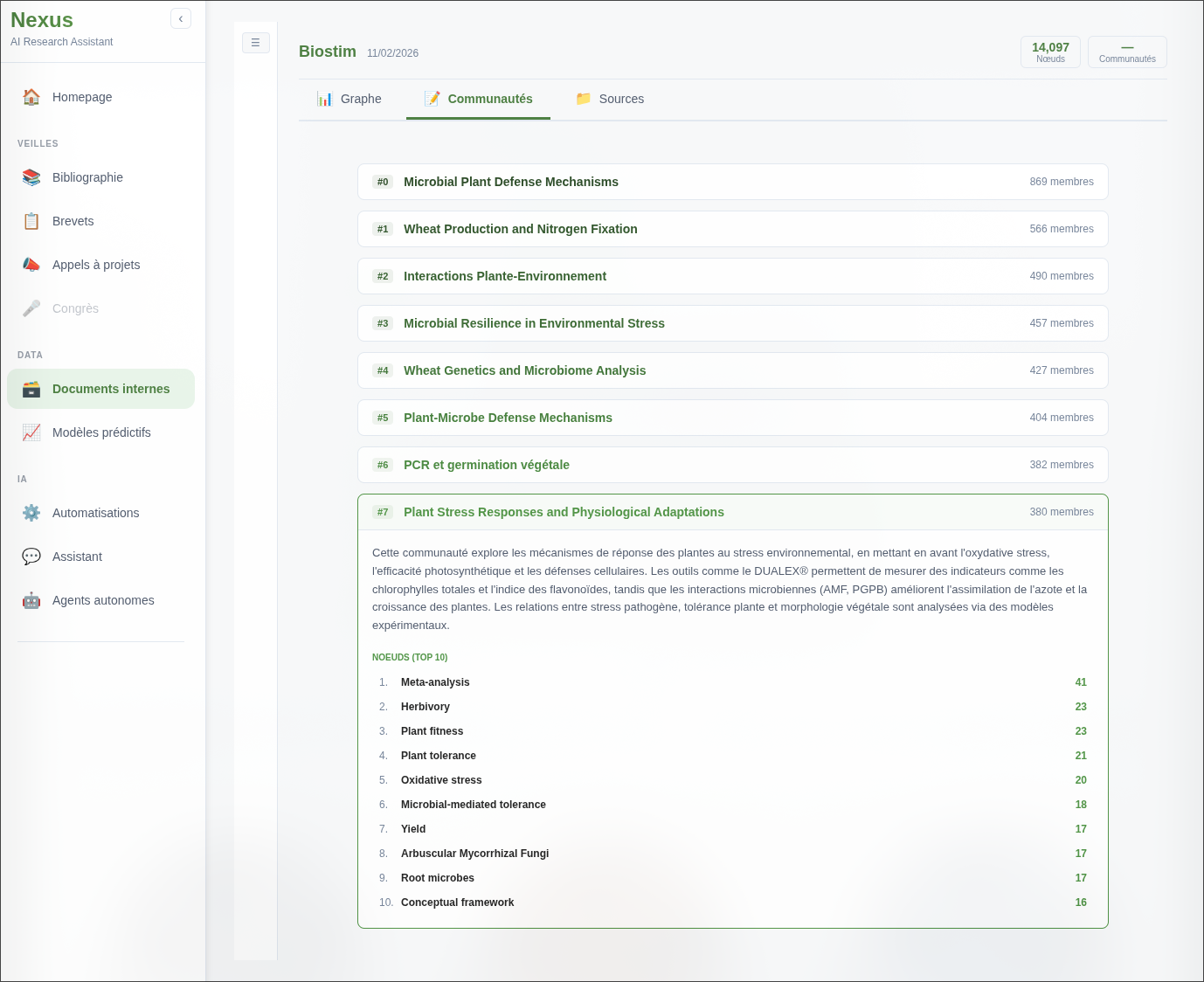Click the Automatisations gear icon
This screenshot has height=982, width=1204.
click(31, 513)
